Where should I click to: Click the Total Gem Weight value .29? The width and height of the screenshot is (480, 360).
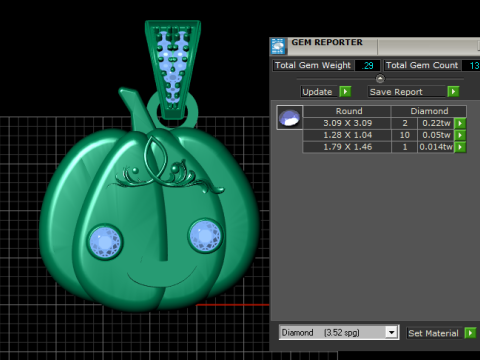367,65
